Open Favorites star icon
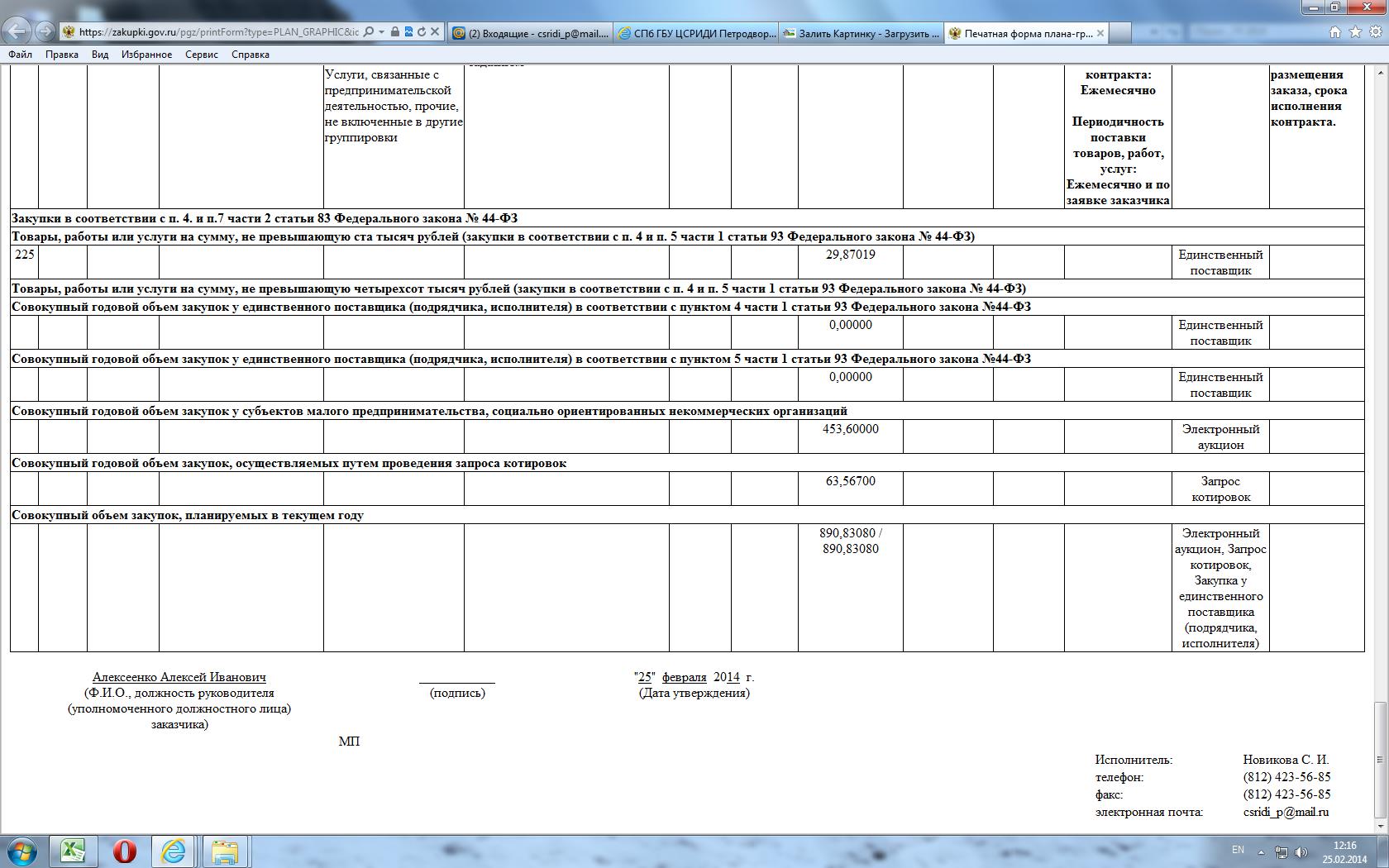Viewport: 1389px width, 868px height. click(1355, 32)
